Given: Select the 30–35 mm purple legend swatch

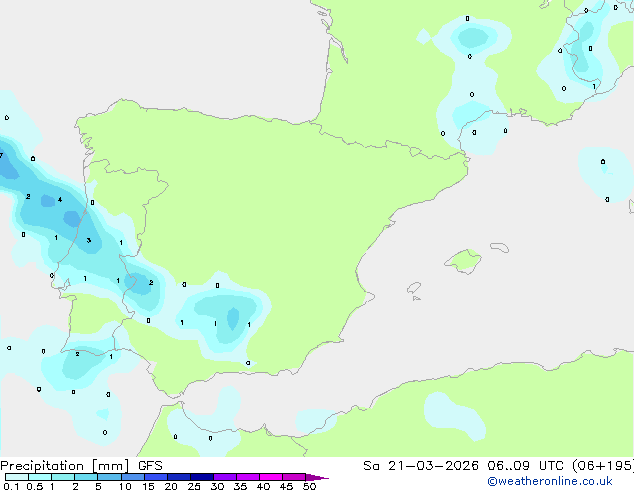Looking at the screenshot, I should click(224, 477).
